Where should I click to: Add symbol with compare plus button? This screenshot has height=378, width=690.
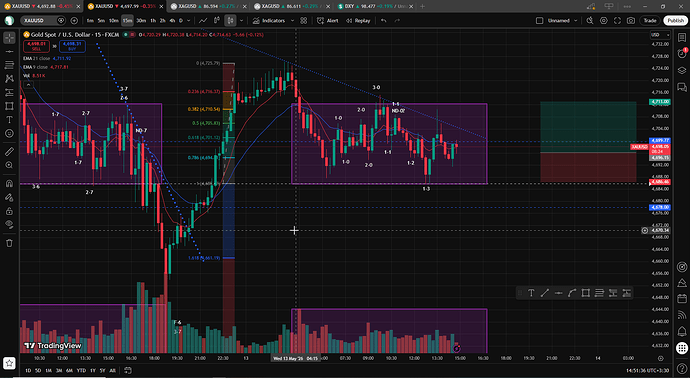click(74, 21)
